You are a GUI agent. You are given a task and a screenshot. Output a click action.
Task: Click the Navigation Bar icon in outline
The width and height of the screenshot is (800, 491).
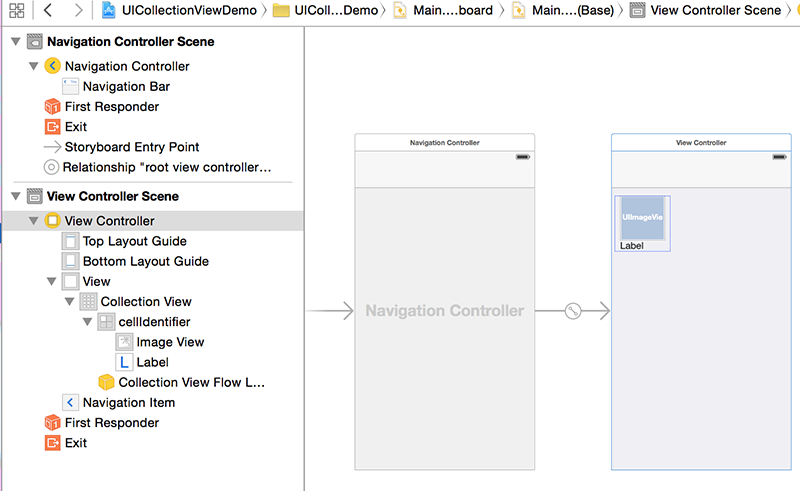point(70,86)
